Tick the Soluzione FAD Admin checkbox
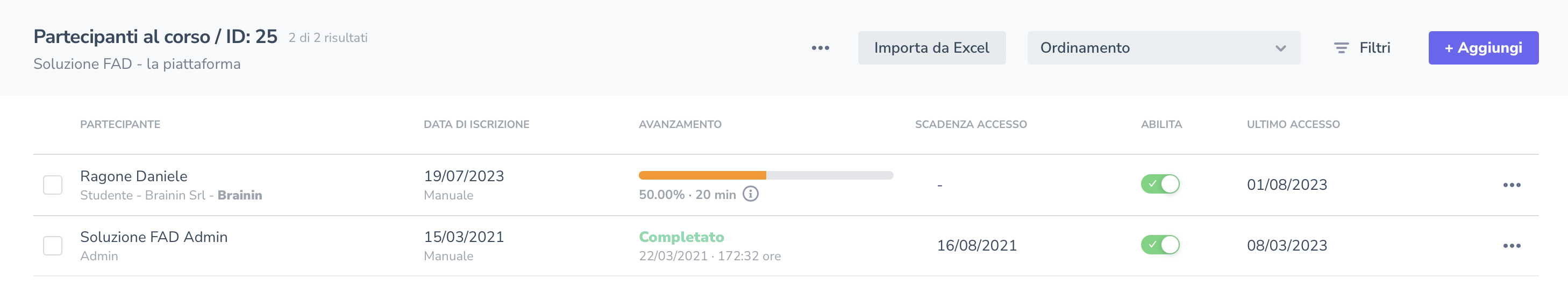Image resolution: width=1568 pixels, height=285 pixels. tap(53, 246)
